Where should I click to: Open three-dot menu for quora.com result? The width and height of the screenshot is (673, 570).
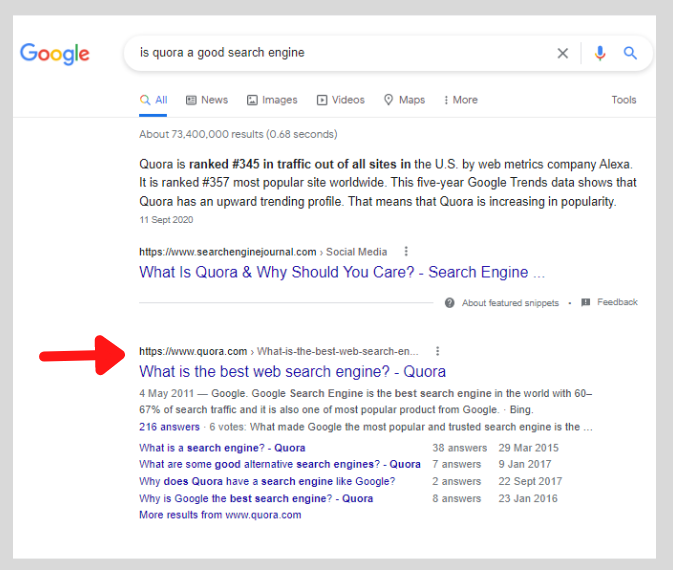tap(437, 351)
